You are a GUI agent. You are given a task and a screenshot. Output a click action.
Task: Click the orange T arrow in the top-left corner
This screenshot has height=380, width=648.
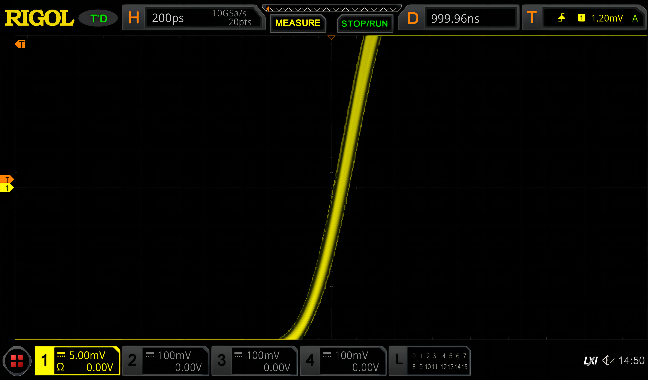point(20,44)
